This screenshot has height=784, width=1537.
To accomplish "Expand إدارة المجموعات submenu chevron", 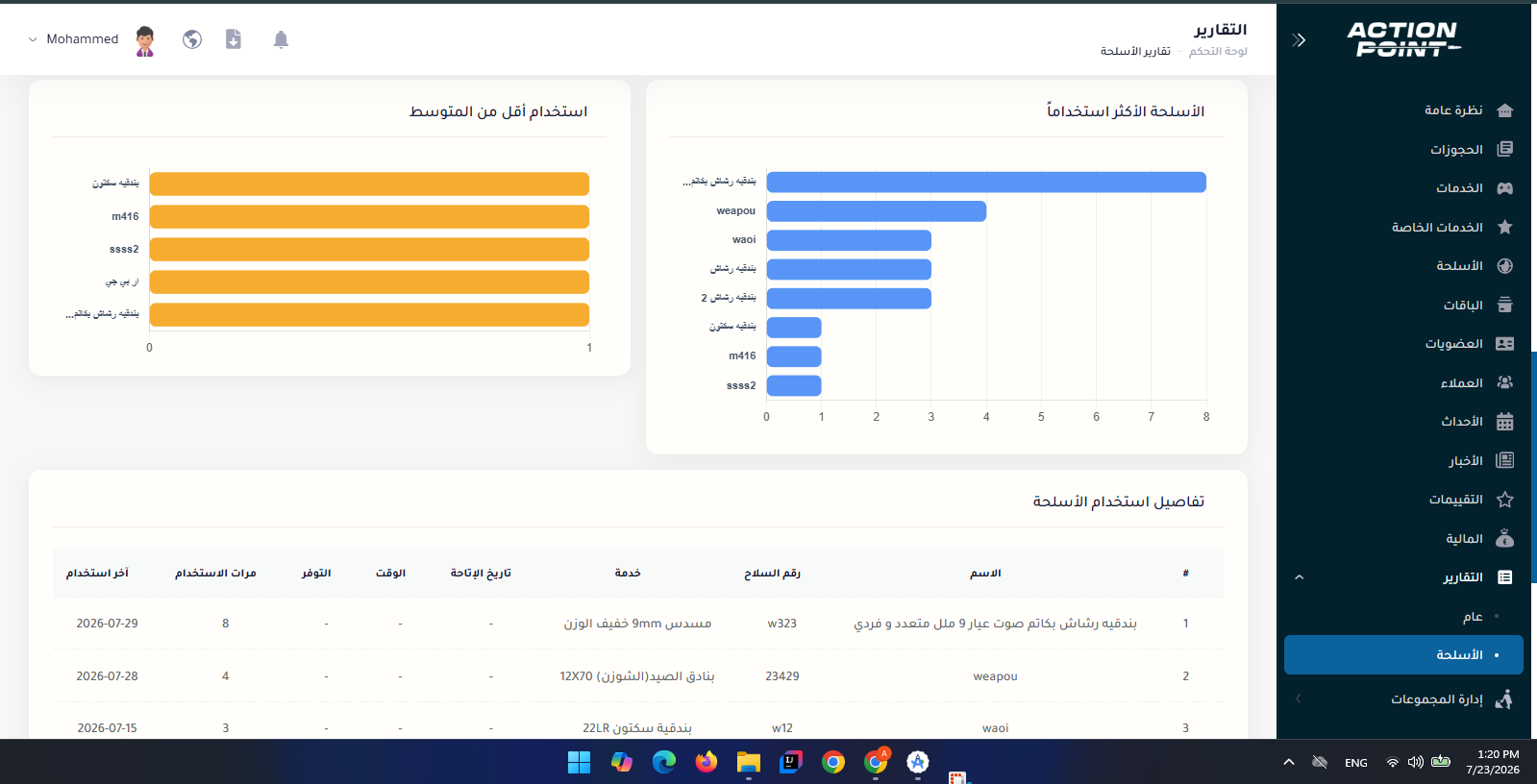I will point(1299,698).
